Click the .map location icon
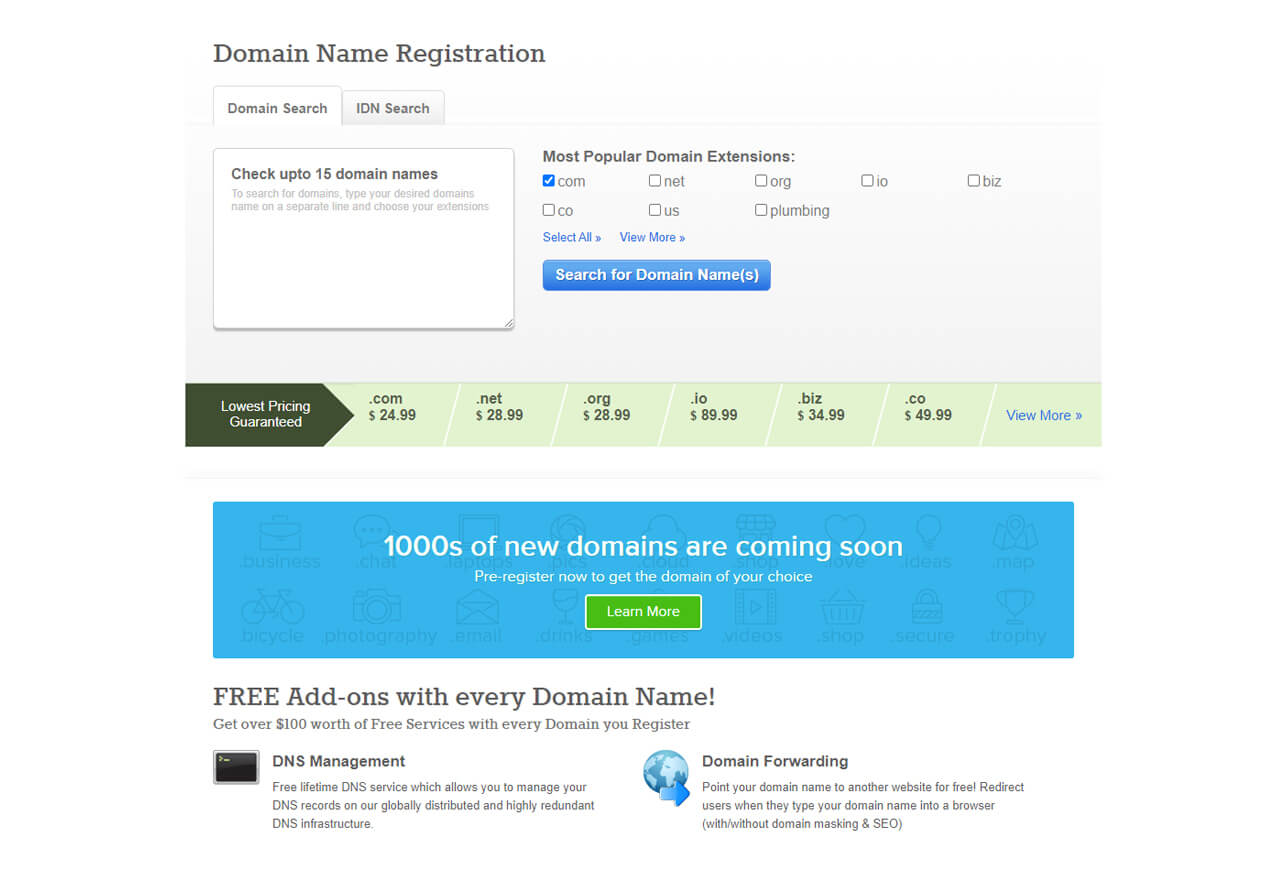Image resolution: width=1268 pixels, height=872 pixels. coord(1014,535)
